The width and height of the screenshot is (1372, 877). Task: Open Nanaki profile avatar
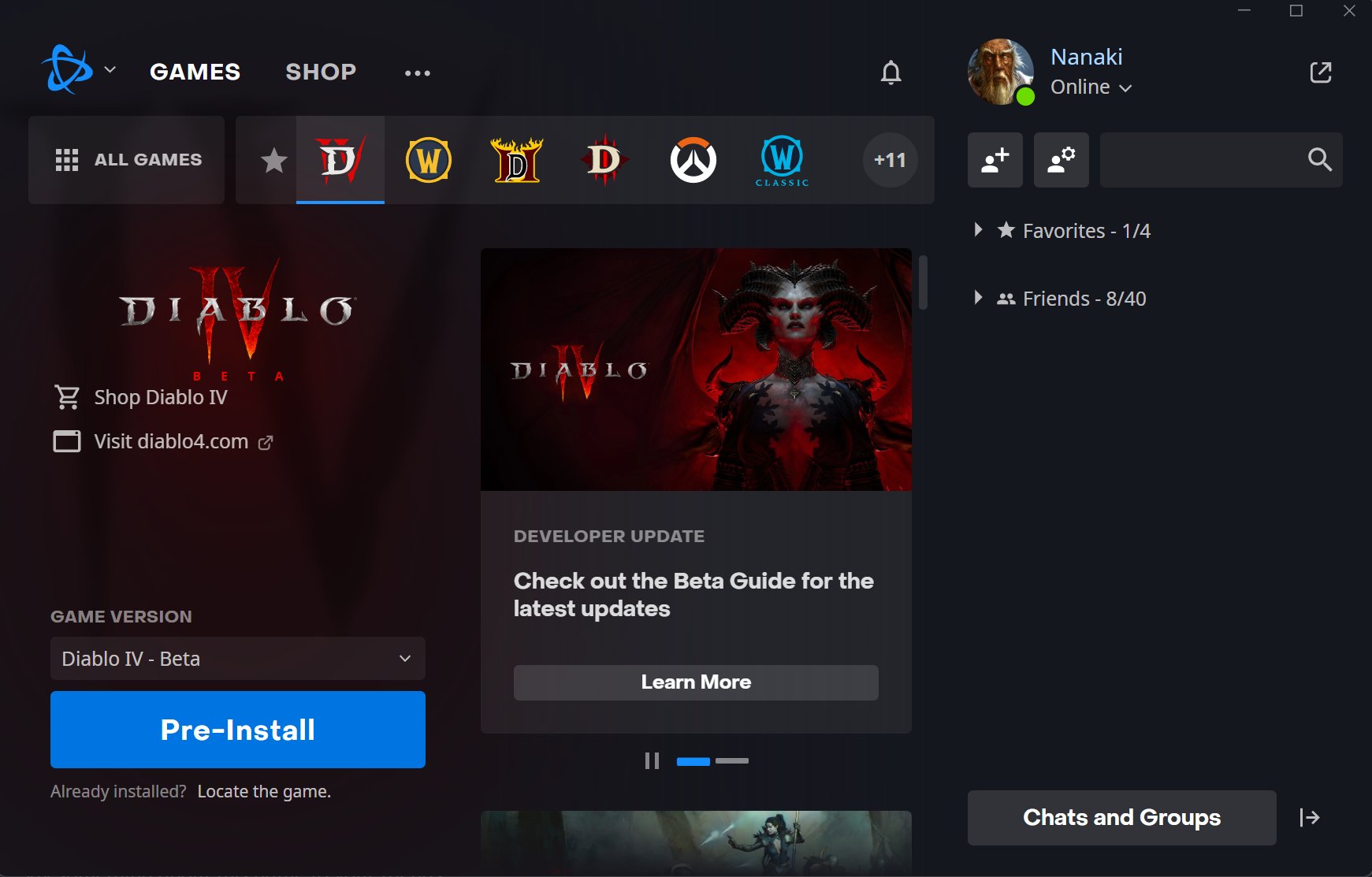tap(1001, 72)
